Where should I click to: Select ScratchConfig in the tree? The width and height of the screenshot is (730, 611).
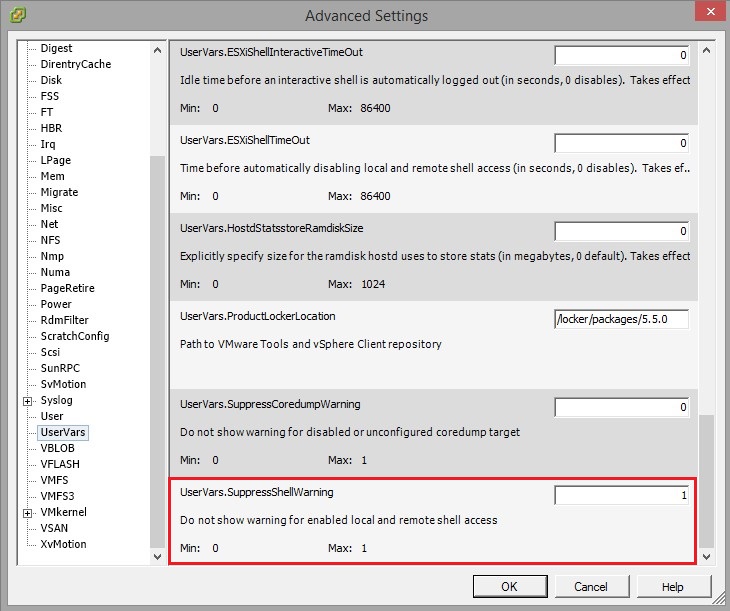(x=74, y=336)
